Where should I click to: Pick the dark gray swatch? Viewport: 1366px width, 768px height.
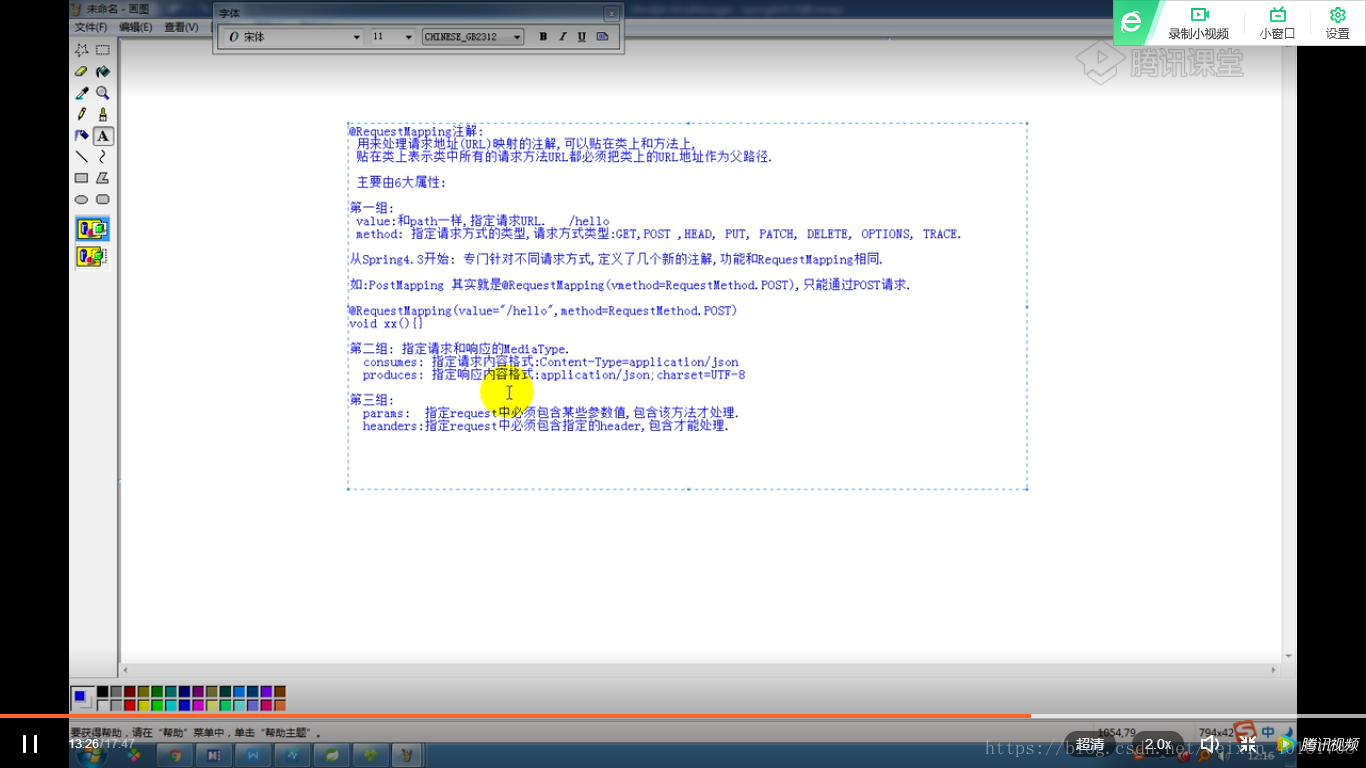[x=117, y=691]
